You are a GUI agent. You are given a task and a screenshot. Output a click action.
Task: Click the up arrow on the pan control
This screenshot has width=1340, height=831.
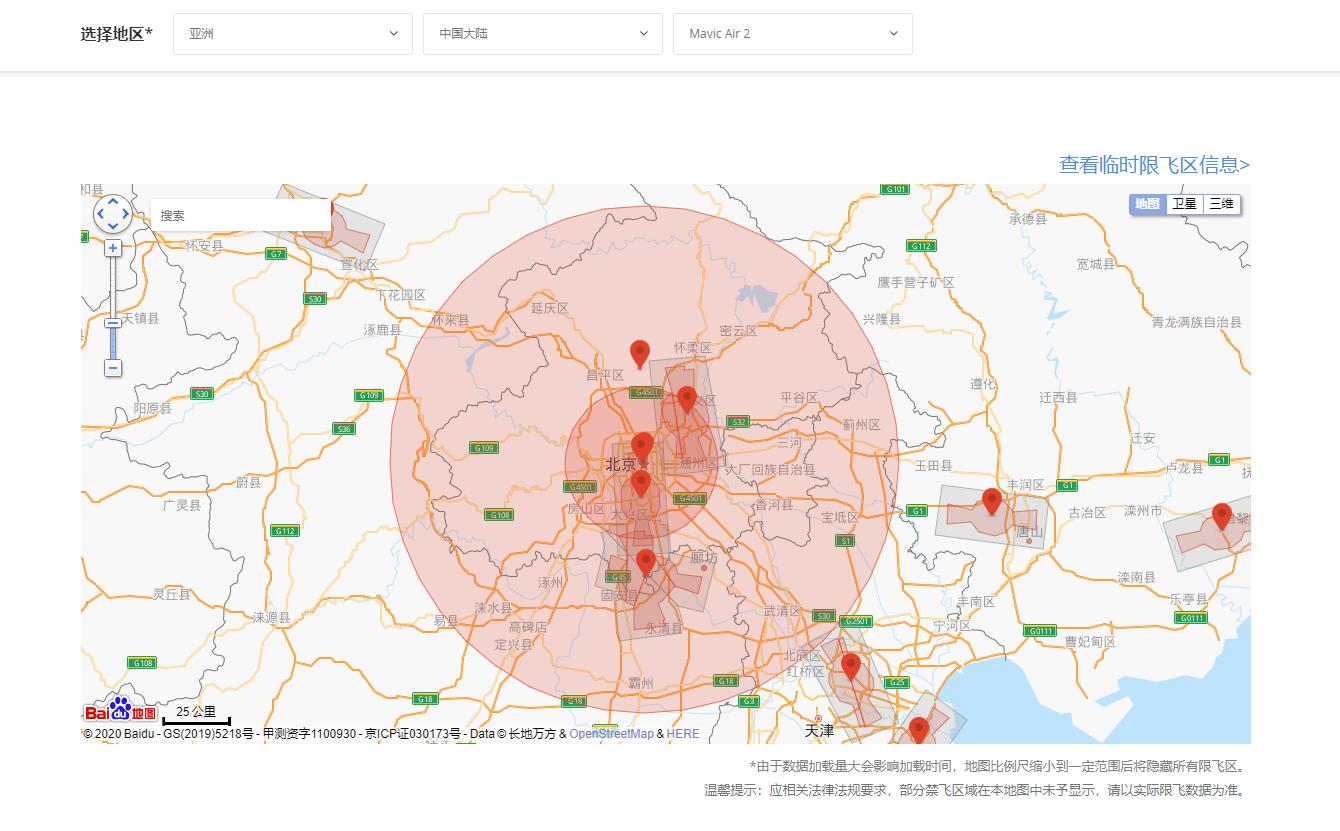pyautogui.click(x=112, y=200)
